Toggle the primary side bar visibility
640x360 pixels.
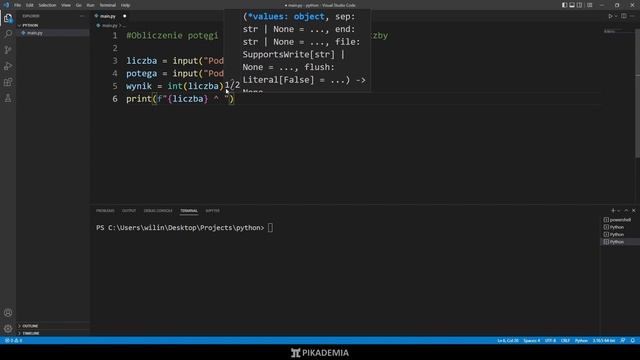click(564, 5)
